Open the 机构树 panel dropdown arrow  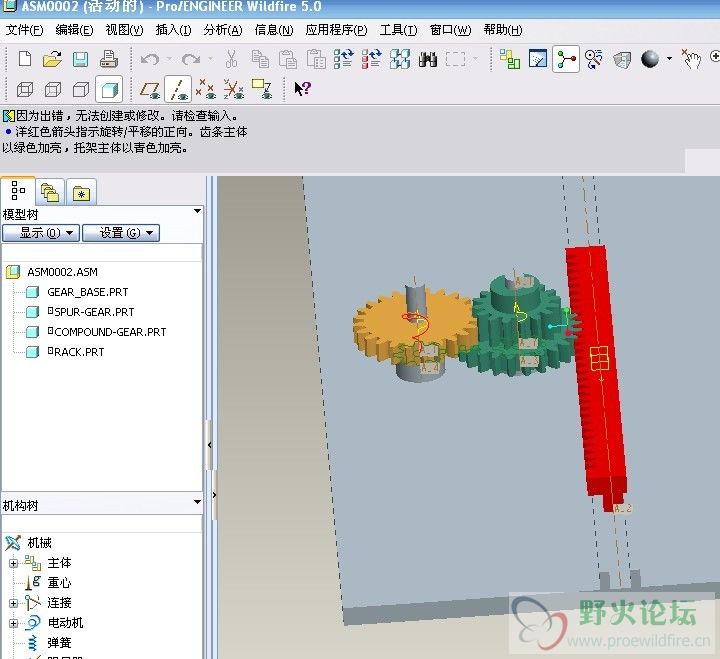[x=197, y=501]
